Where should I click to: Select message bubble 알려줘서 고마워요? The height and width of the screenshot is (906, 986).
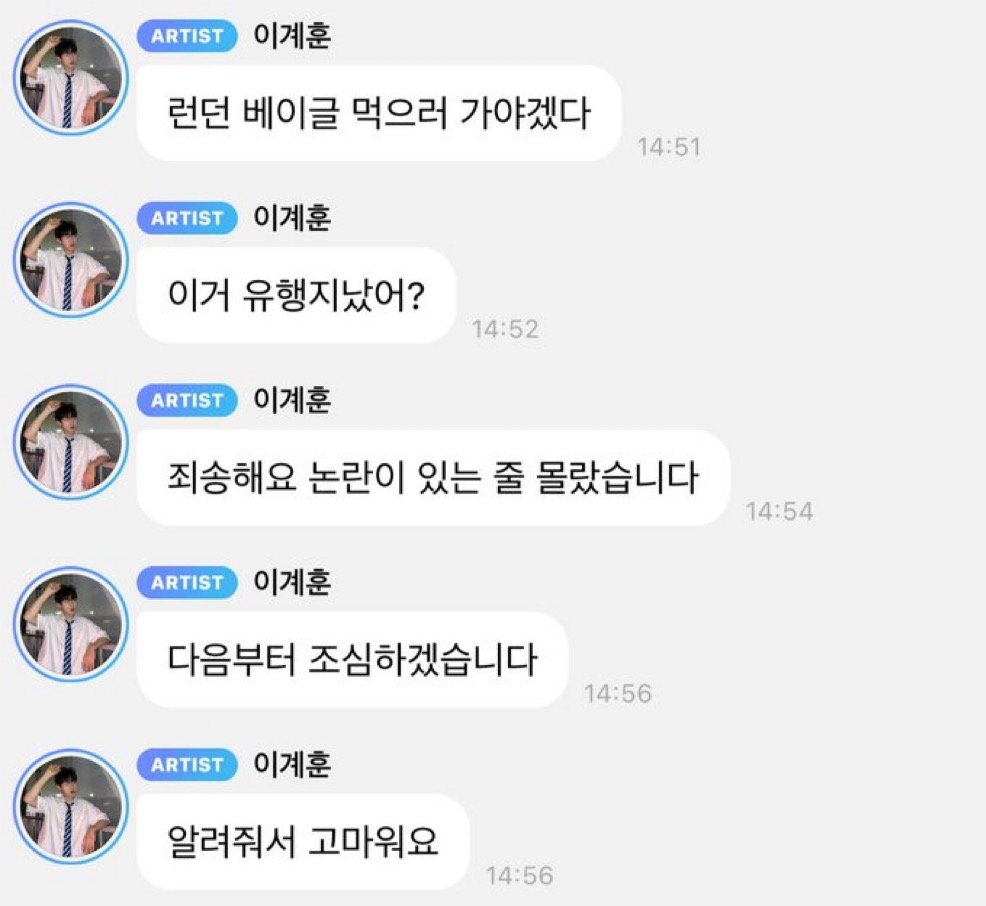(x=303, y=841)
